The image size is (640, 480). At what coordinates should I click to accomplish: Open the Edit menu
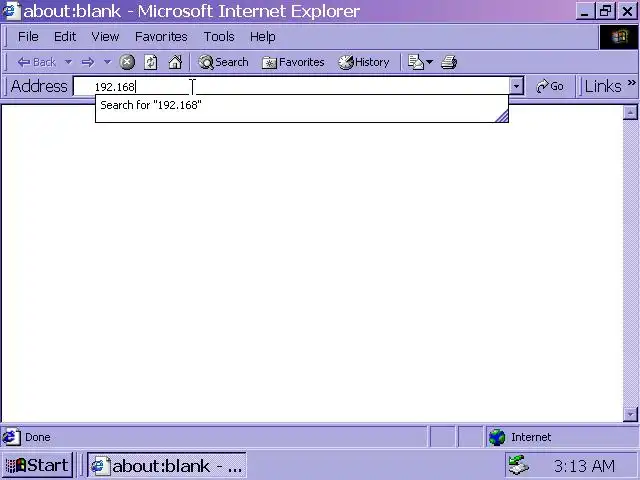[x=65, y=37]
